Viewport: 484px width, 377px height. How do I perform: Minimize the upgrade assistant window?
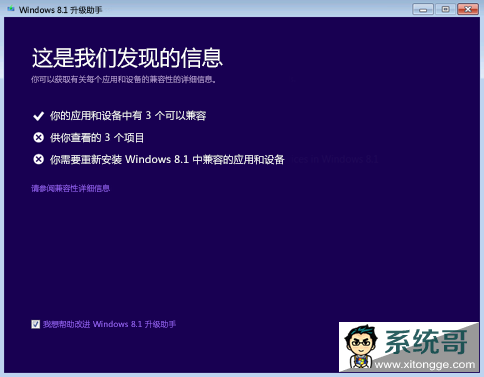click(x=423, y=9)
